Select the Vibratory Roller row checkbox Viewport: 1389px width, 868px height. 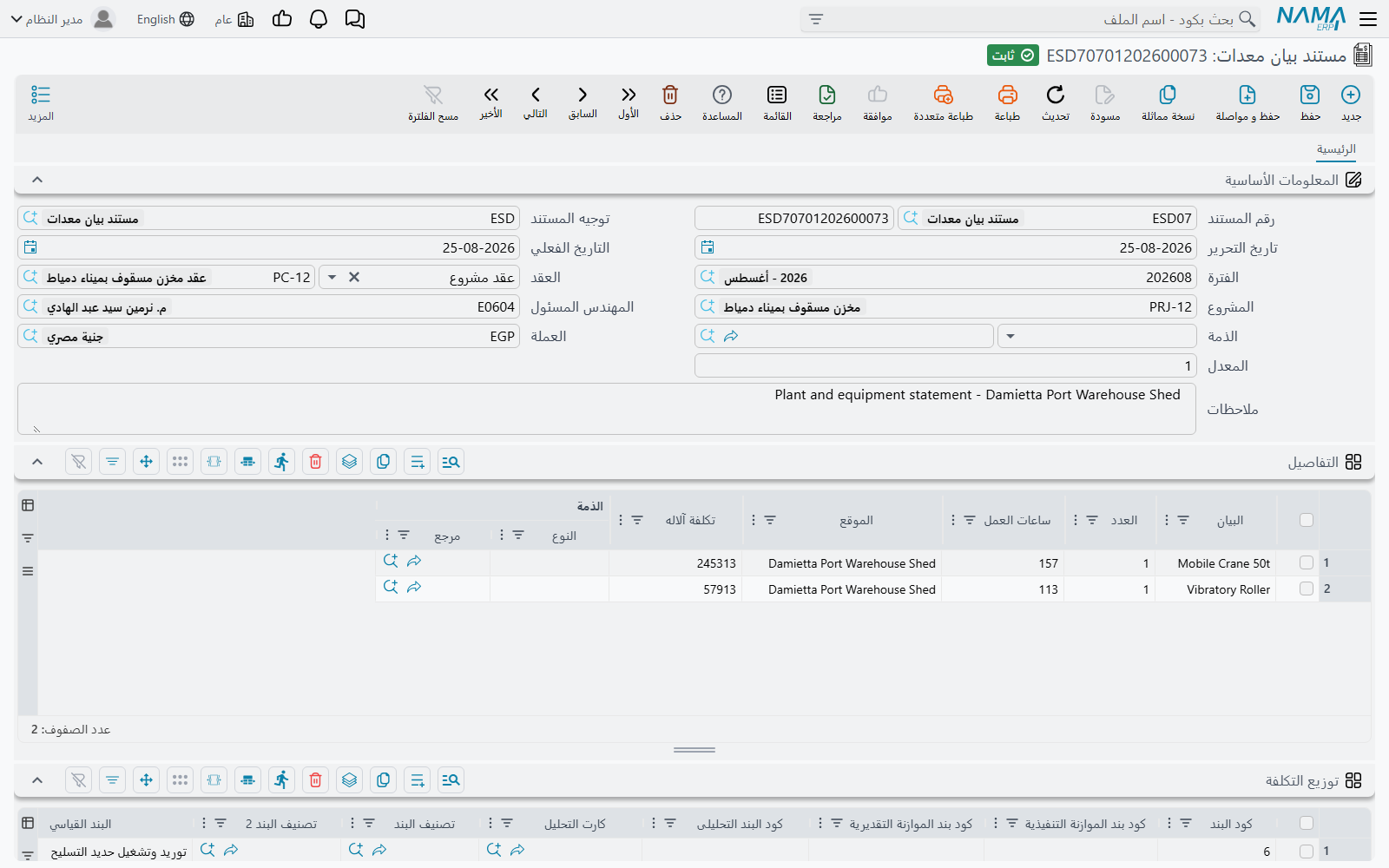click(1307, 589)
